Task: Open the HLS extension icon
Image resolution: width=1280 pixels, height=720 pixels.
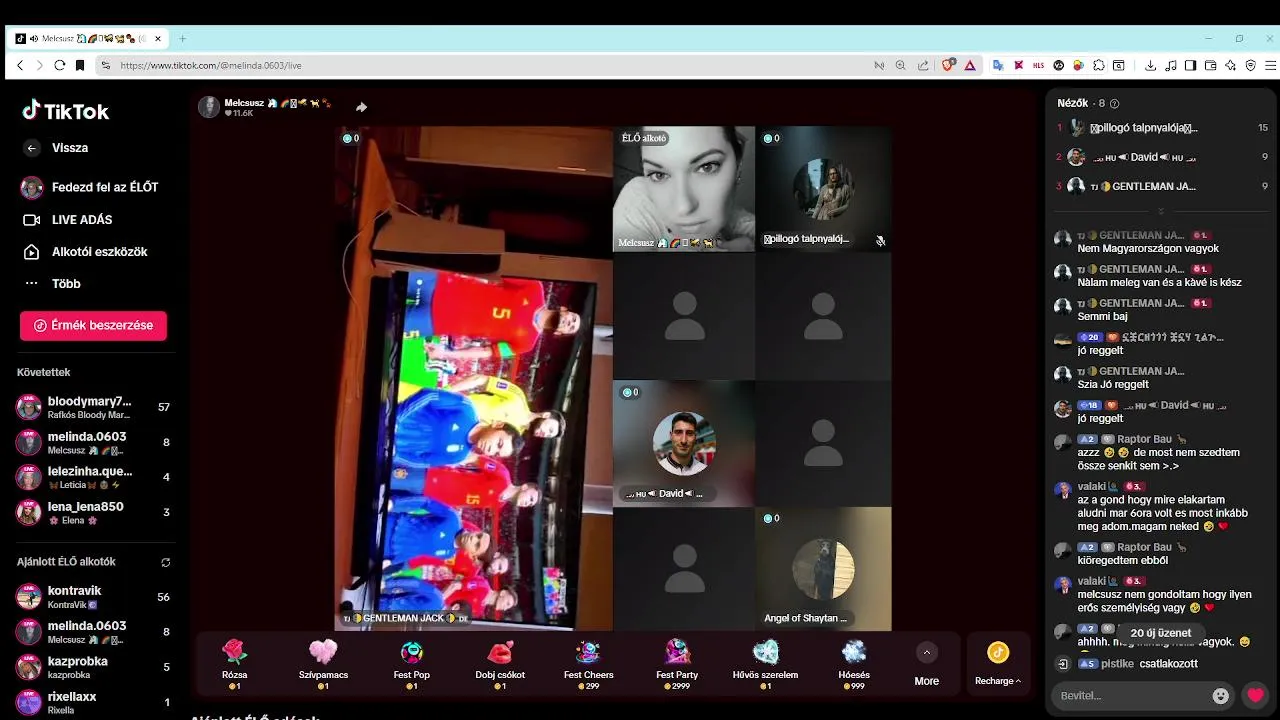Action: [x=1039, y=65]
